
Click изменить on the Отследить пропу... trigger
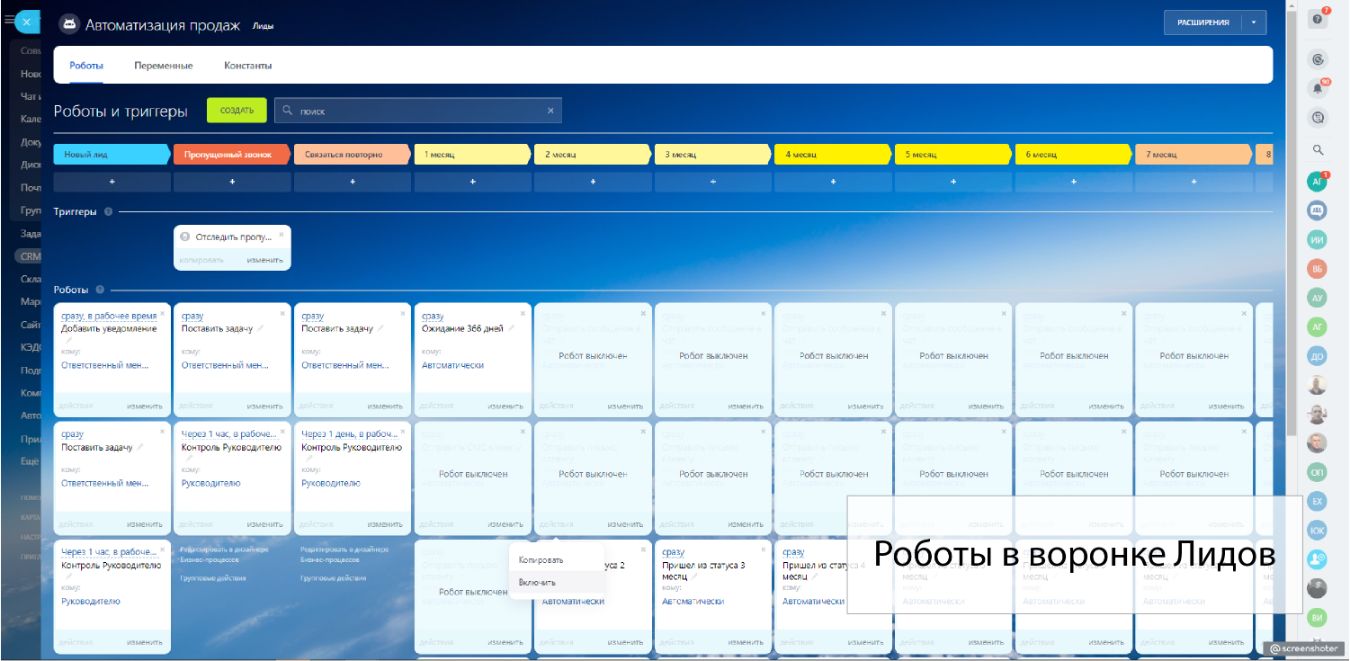(265, 259)
